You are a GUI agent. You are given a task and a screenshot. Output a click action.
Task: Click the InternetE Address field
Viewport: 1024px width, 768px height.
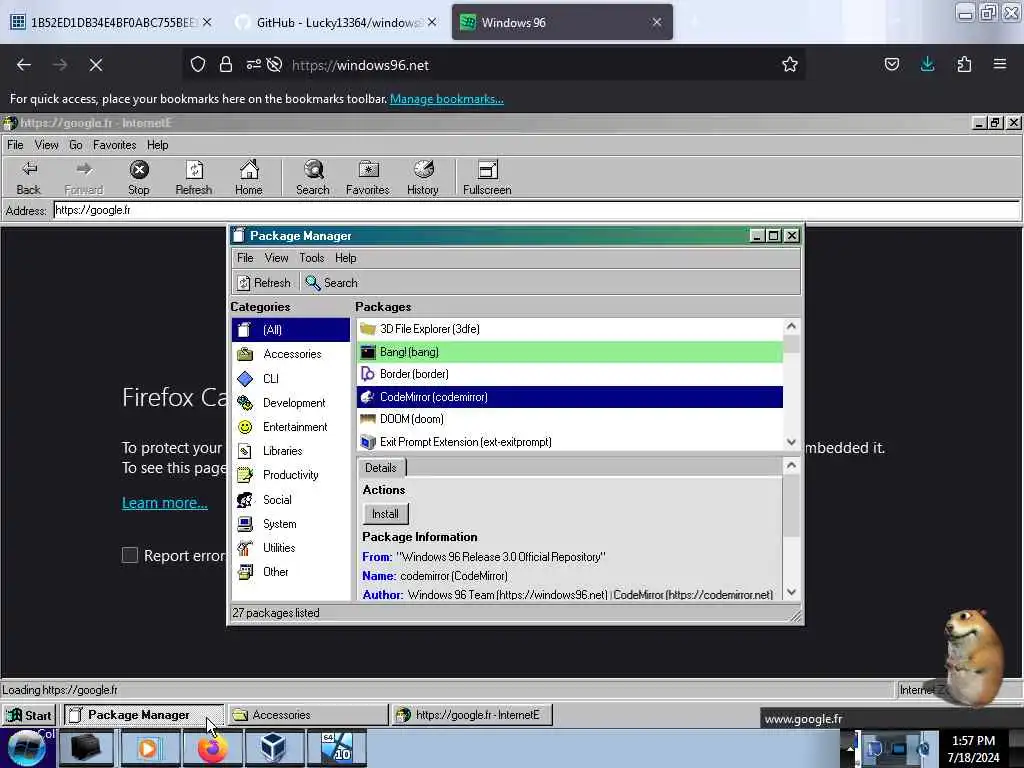pyautogui.click(x=536, y=210)
